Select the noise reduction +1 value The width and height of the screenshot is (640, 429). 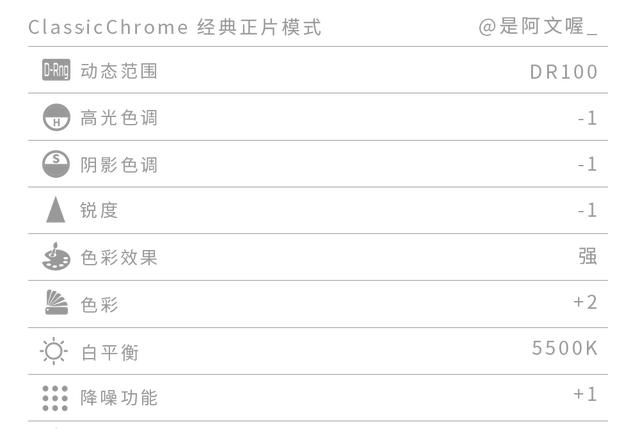585,394
